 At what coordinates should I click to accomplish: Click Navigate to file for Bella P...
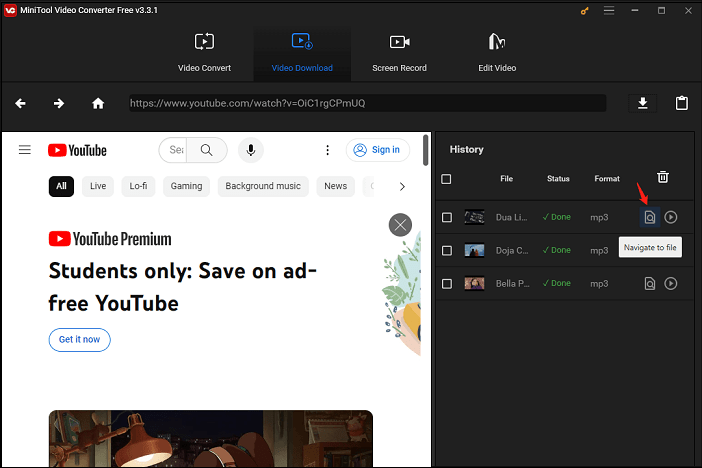(649, 283)
